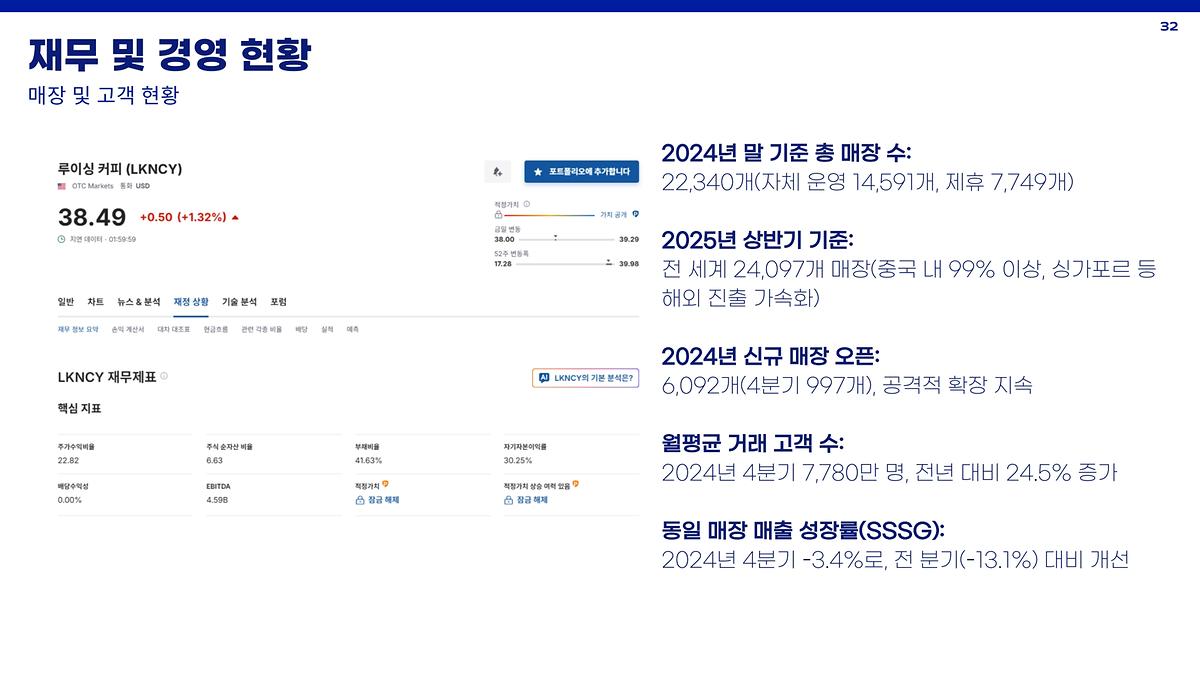This screenshot has width=1200, height=675.
Task: Select the 대차 대조표 sub-tab
Action: [174, 329]
